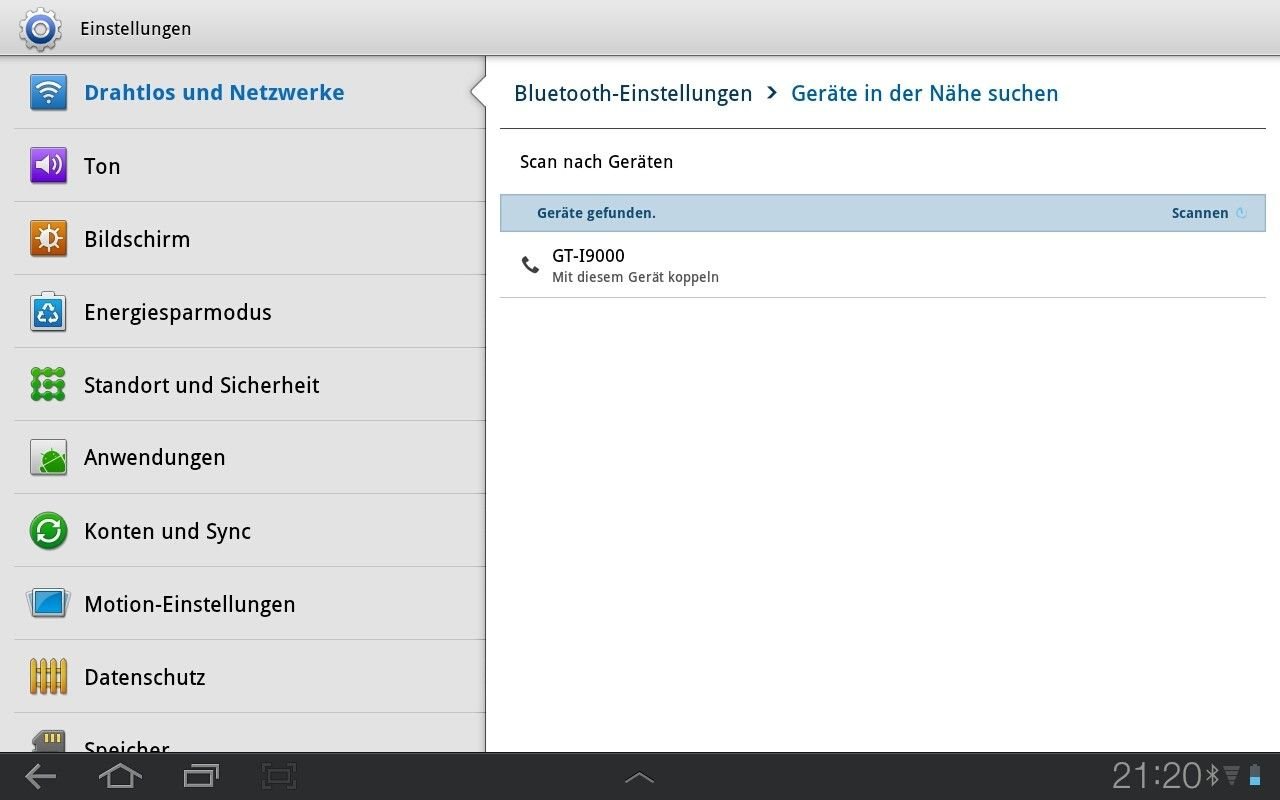Tap the green dots icon for Standort
This screenshot has height=800, width=1280.
(x=48, y=384)
